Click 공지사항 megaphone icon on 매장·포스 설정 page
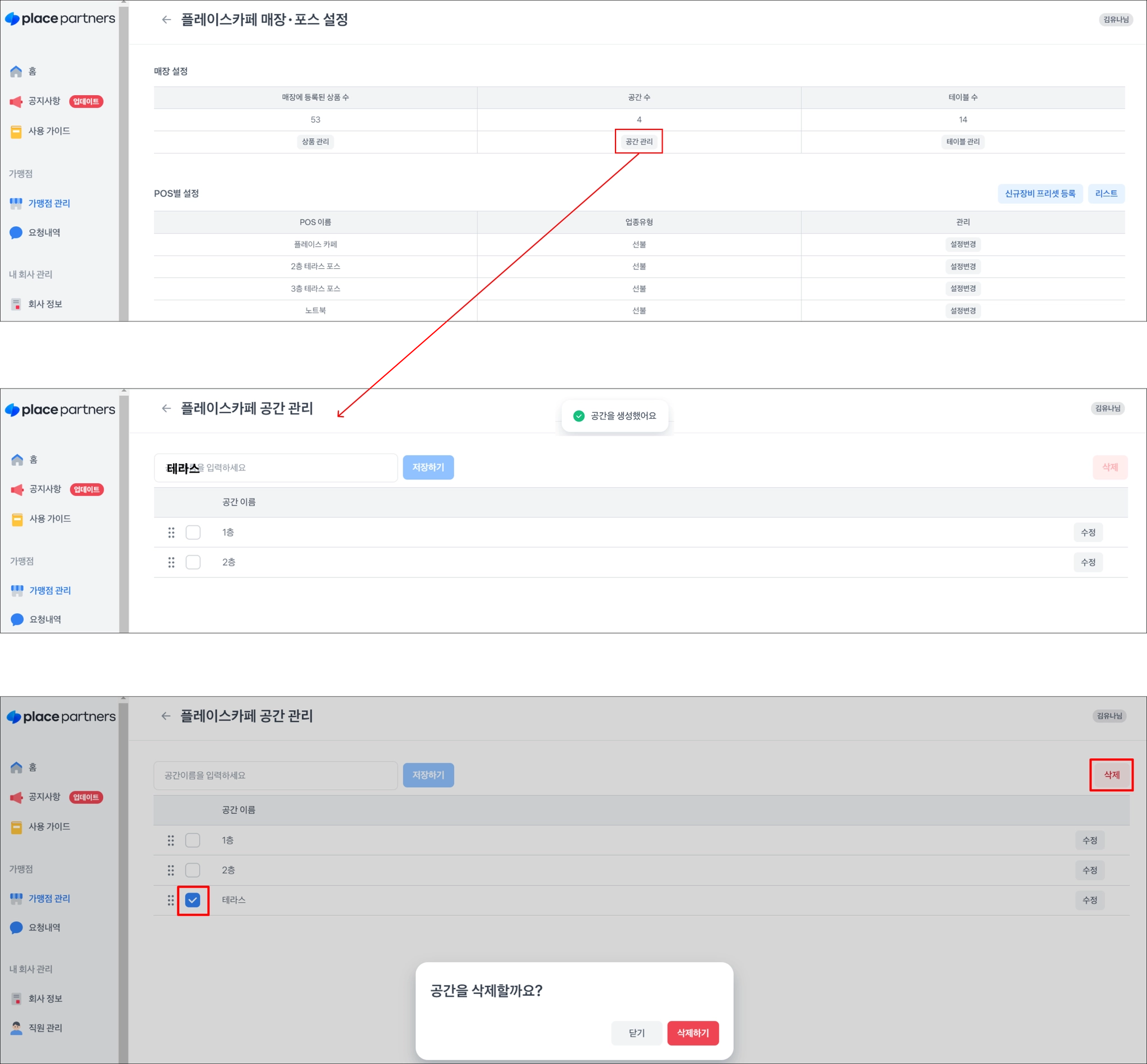This screenshot has height=1064, width=1147. click(16, 102)
